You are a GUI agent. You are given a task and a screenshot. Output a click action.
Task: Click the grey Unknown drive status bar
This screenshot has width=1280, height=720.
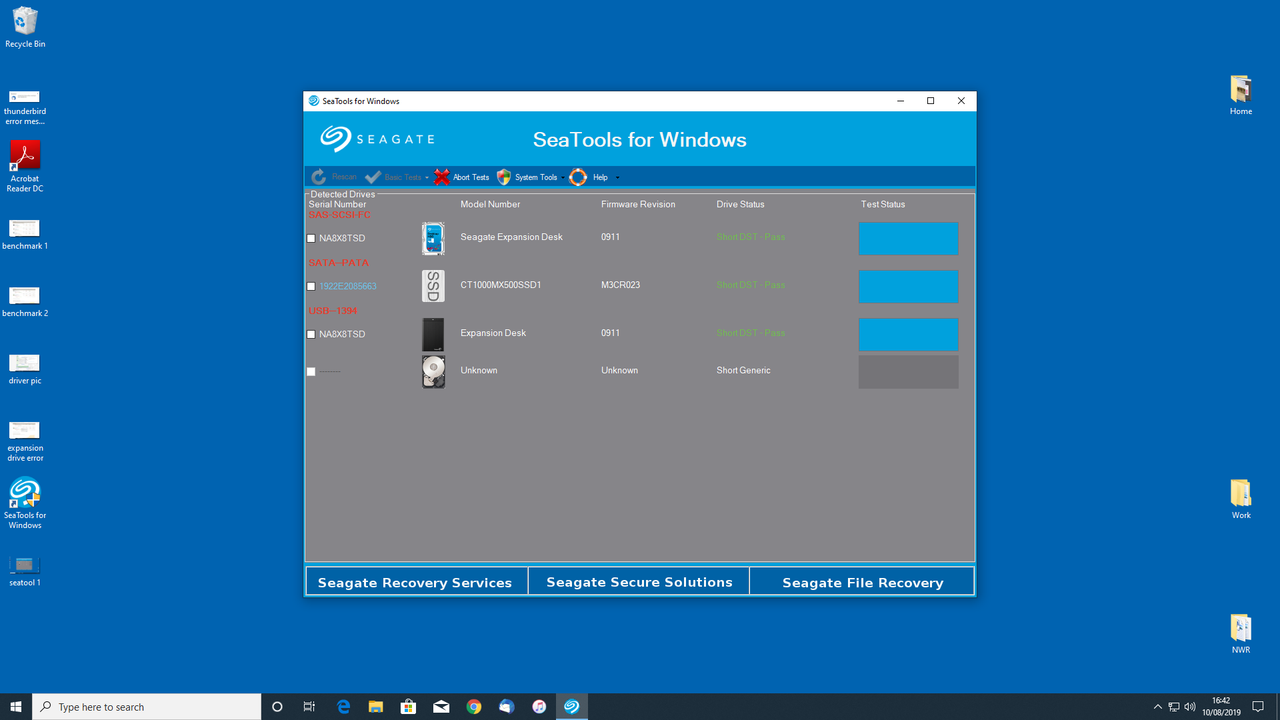coord(908,372)
